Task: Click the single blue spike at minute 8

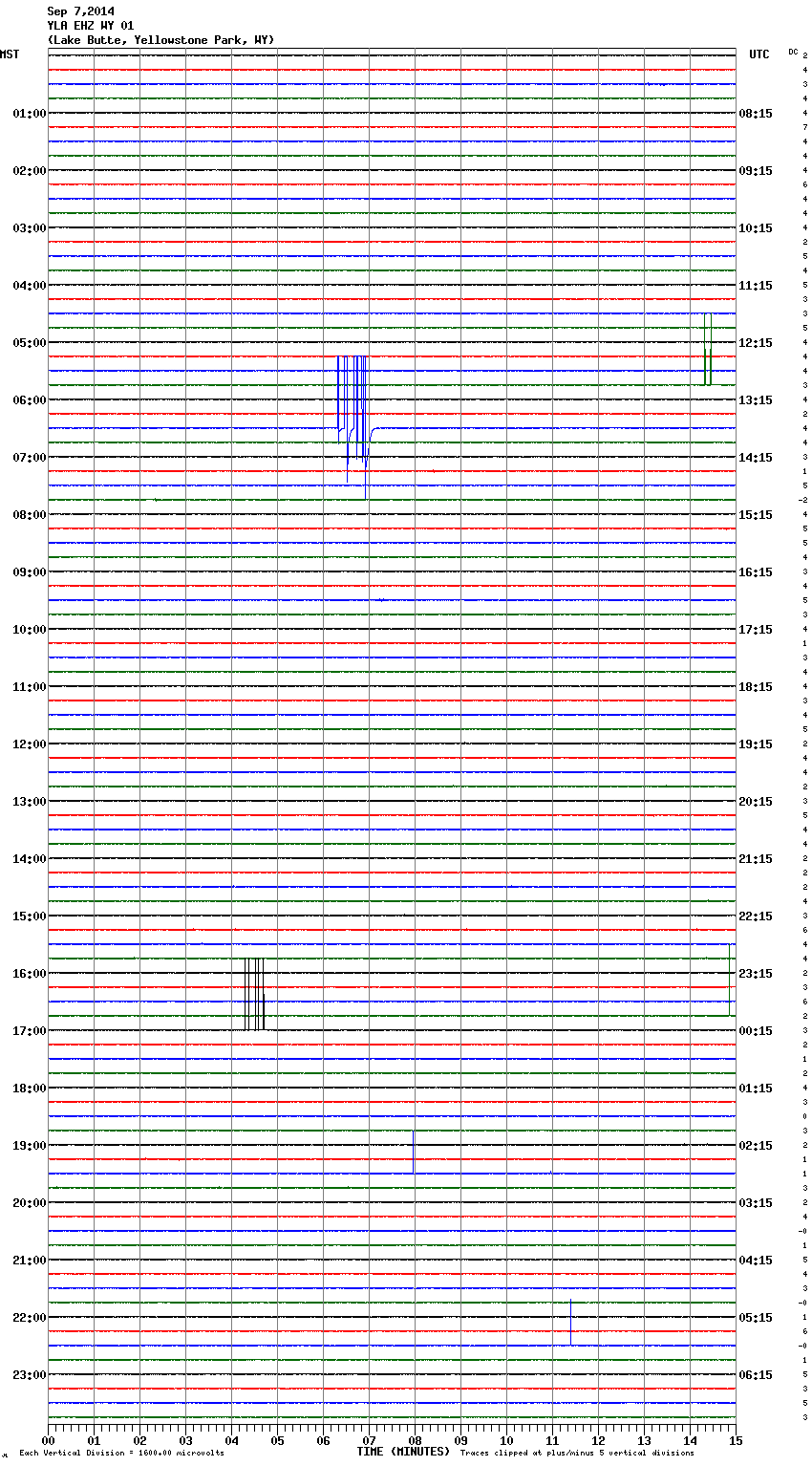Action: click(413, 1152)
